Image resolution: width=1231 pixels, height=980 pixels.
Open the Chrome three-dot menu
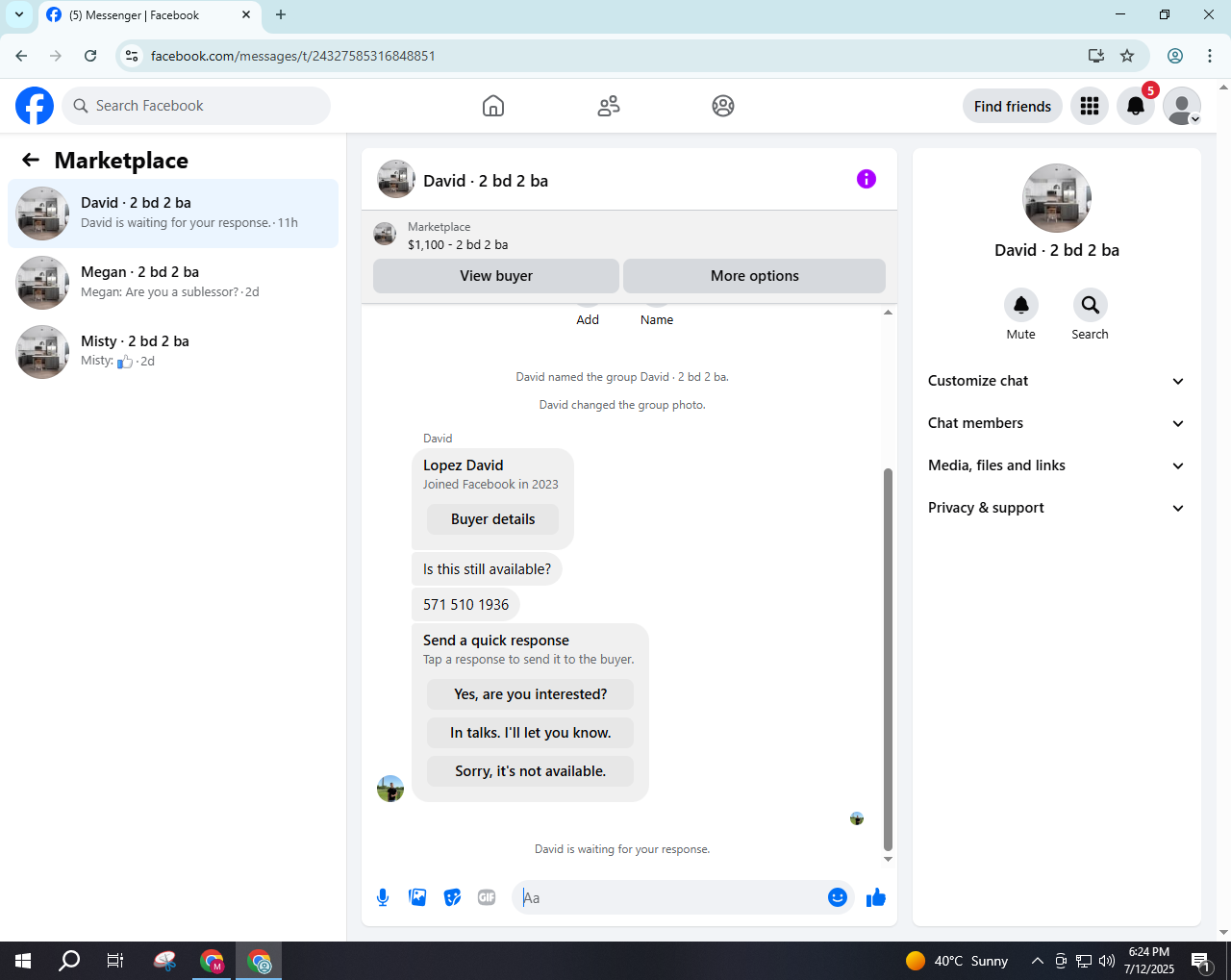[1210, 56]
